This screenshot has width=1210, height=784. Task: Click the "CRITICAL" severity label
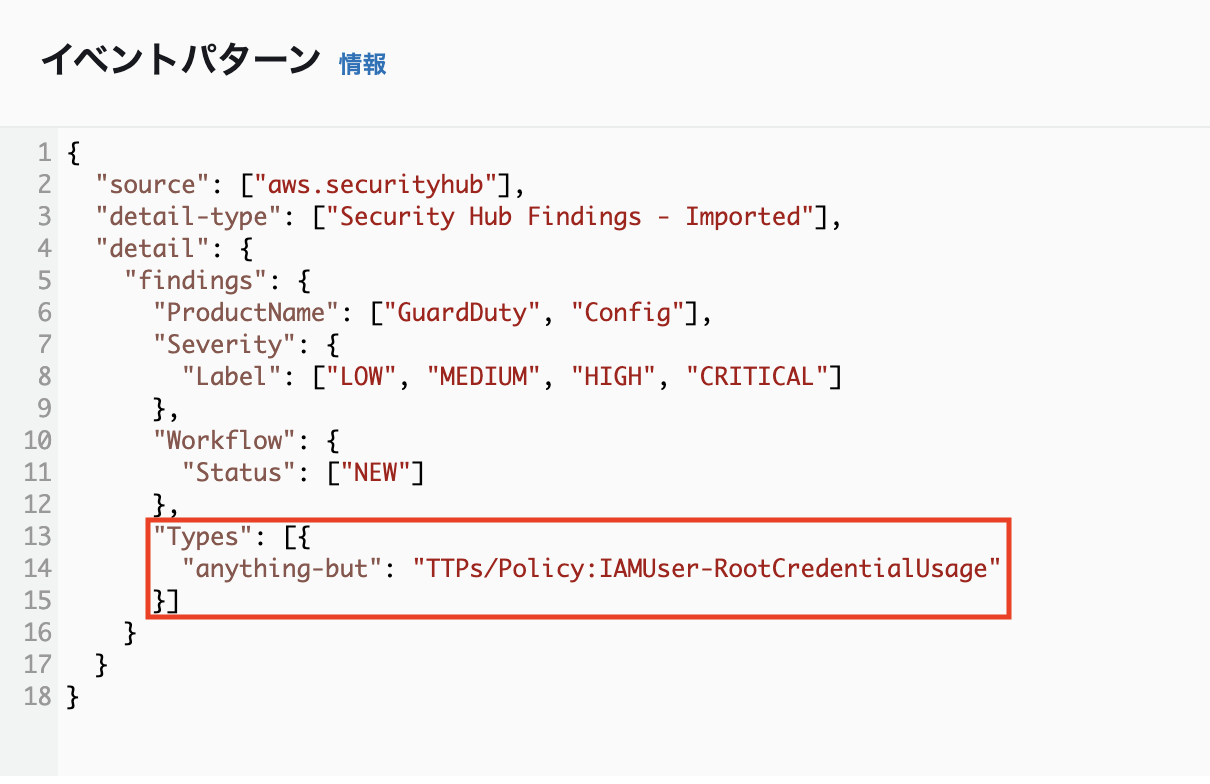coord(756,377)
